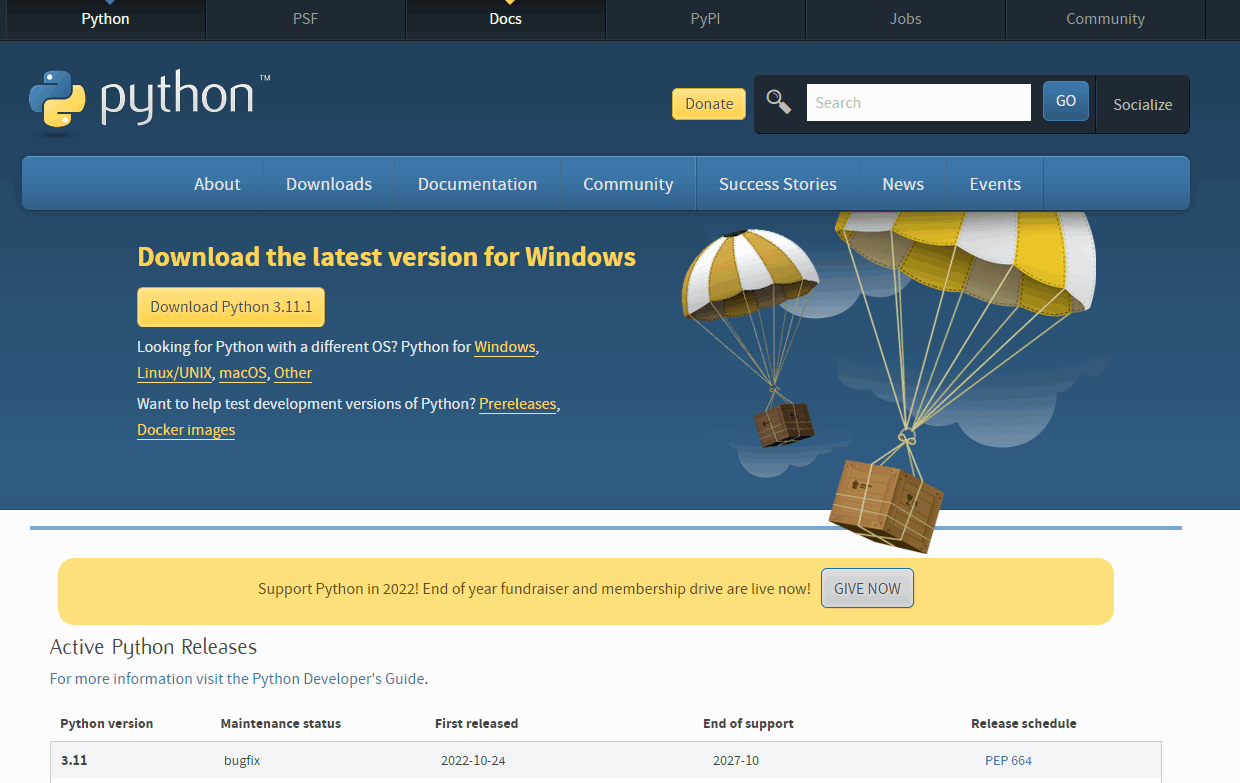Switch to the Docs top tab
The height and width of the screenshot is (783, 1240).
pos(505,19)
